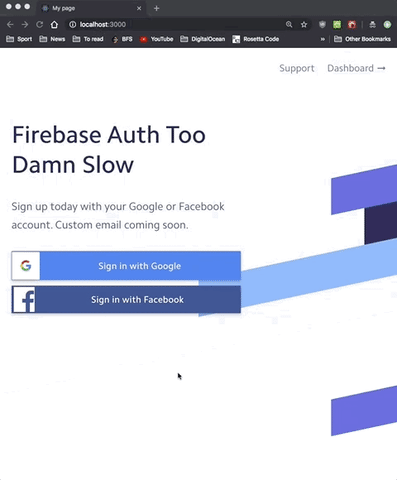Open the profile avatar in the toolbar

point(387,24)
